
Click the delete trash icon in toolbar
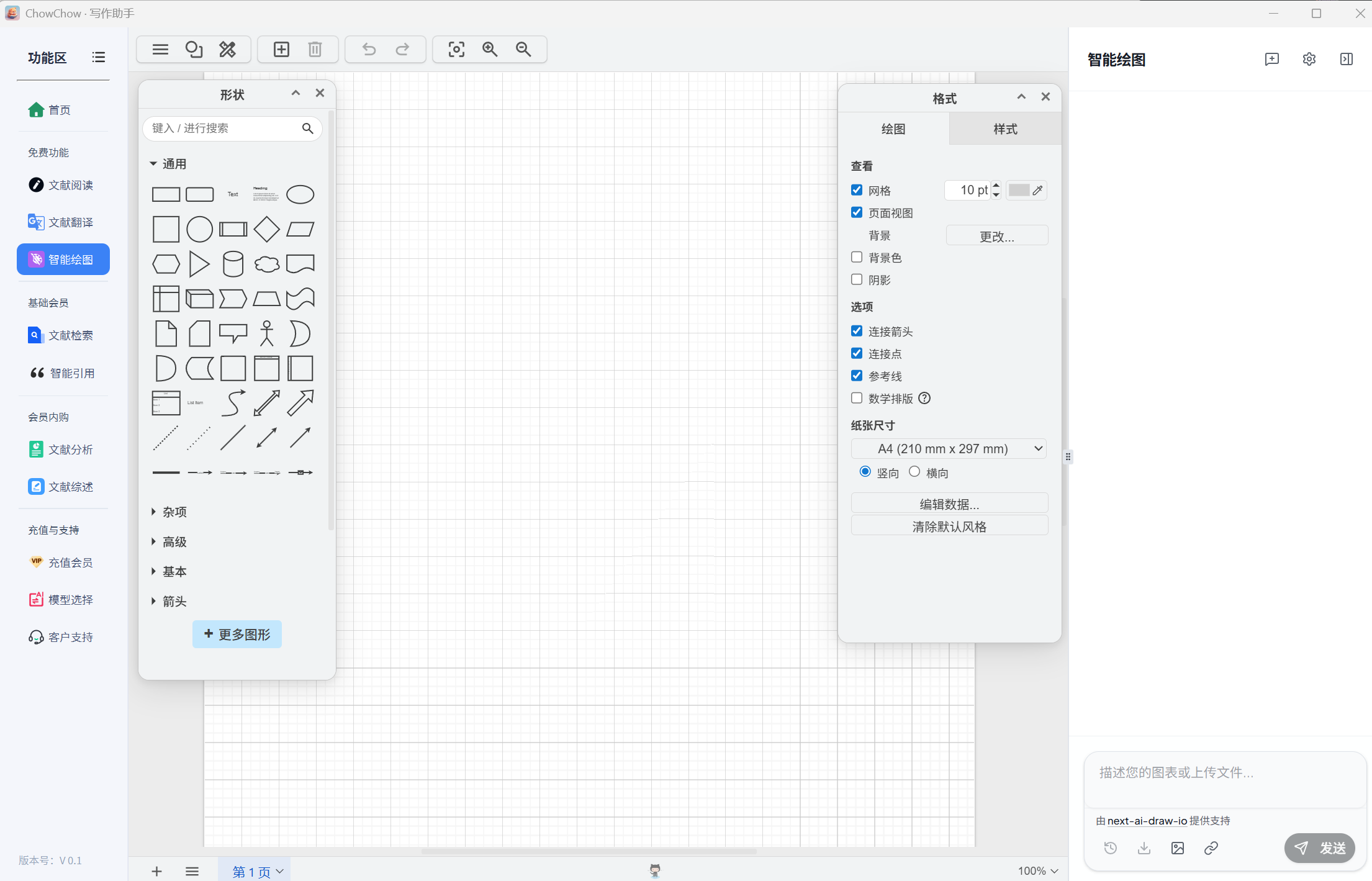pyautogui.click(x=315, y=50)
